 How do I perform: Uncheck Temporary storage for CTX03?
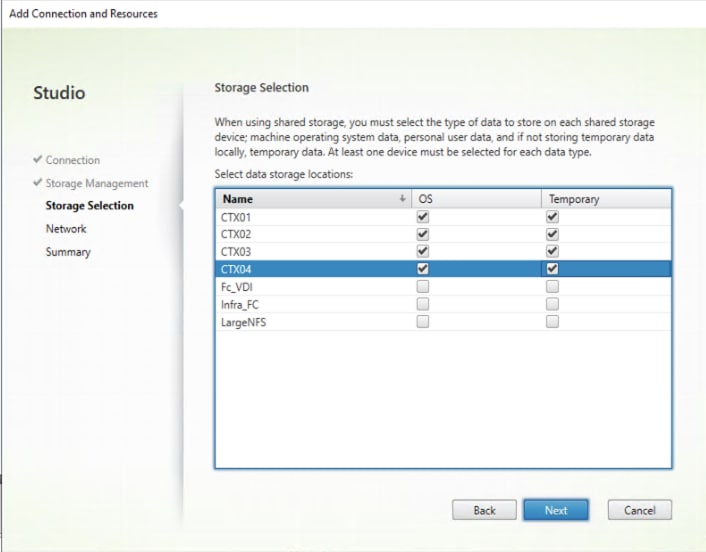[552, 251]
